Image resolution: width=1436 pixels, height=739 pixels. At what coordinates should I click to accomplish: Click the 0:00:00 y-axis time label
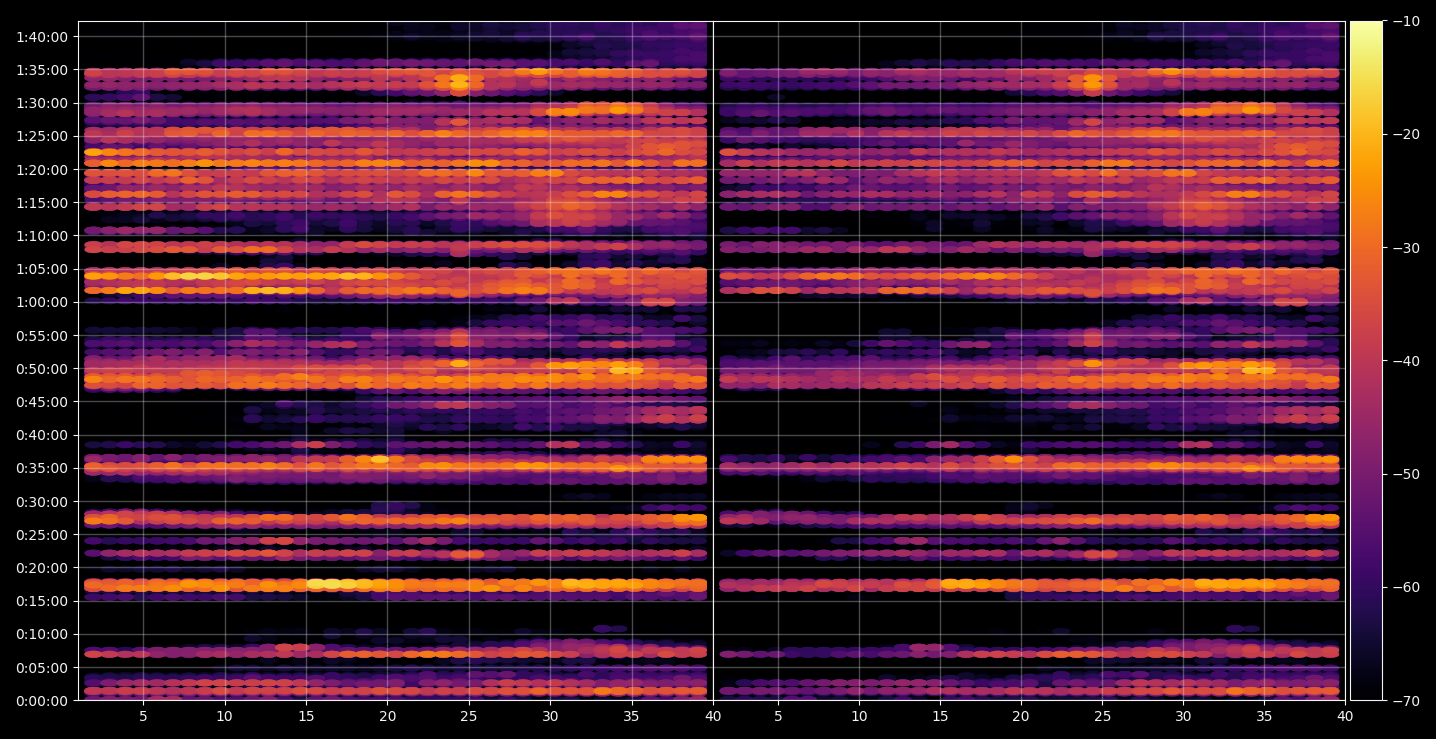[x=43, y=700]
